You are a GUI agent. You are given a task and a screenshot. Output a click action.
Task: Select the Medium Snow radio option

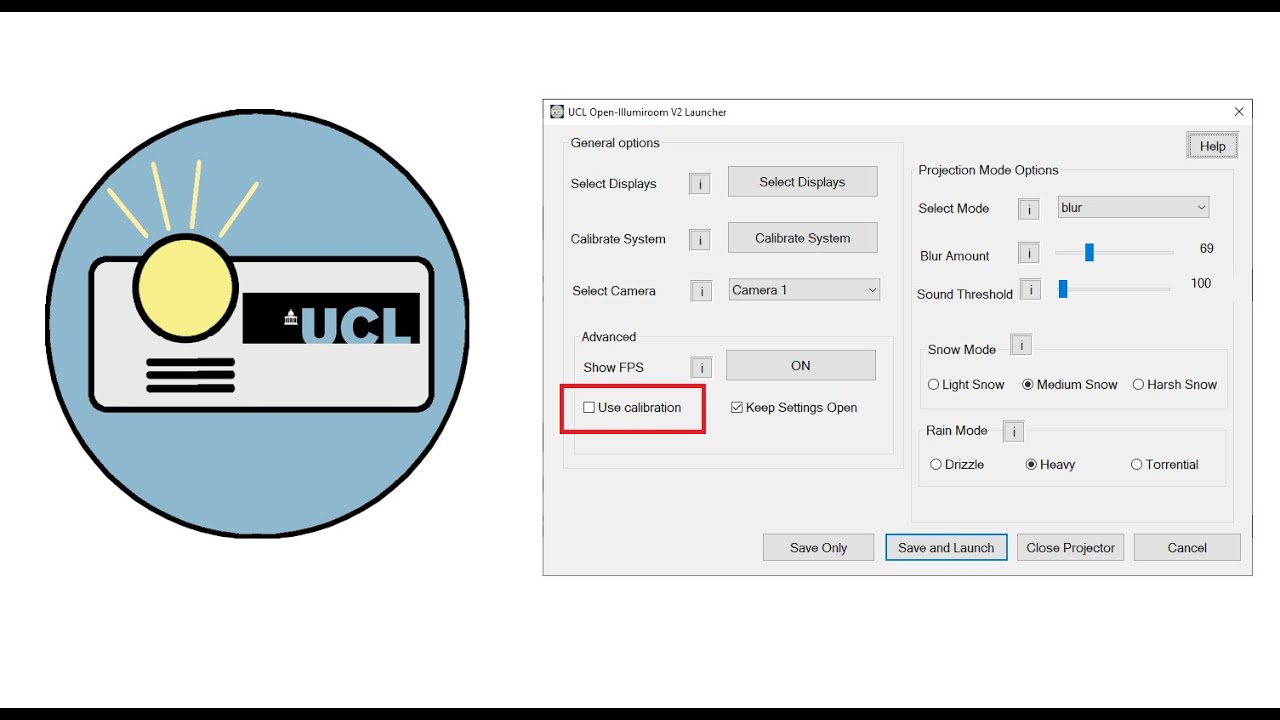pos(1028,384)
